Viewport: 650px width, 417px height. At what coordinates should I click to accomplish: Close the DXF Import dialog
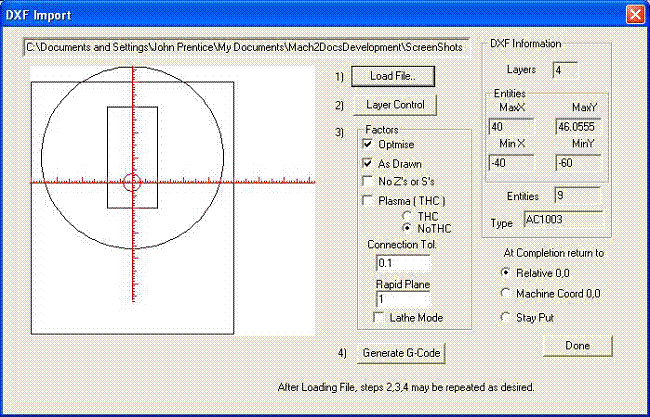635,15
